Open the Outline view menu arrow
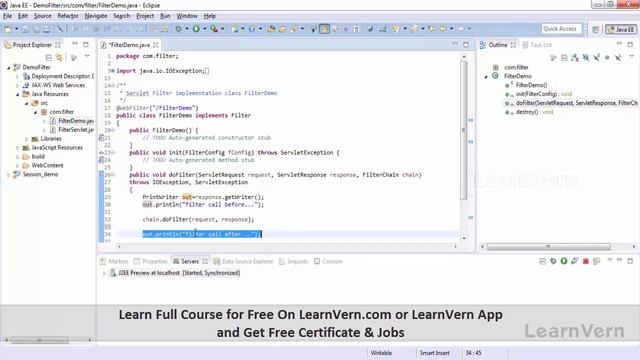Screen dimensions: 640x360 coord(631,57)
